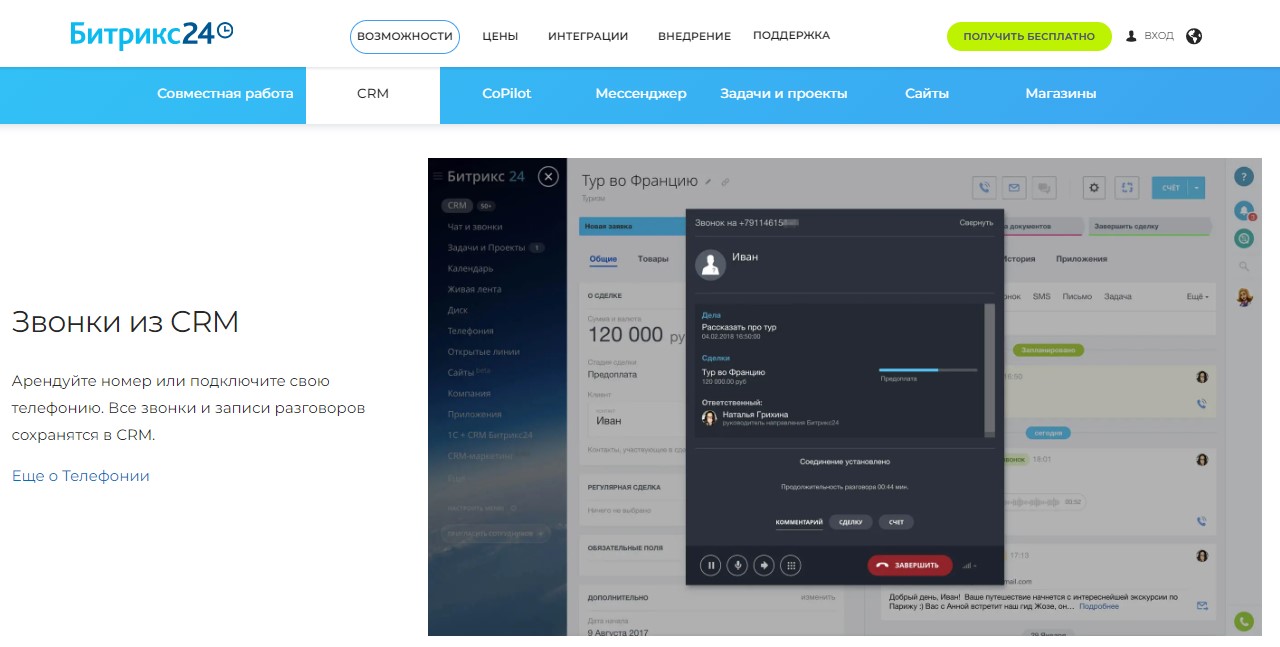Click the phone call icon in deal header
This screenshot has width=1280, height=647.
click(985, 187)
